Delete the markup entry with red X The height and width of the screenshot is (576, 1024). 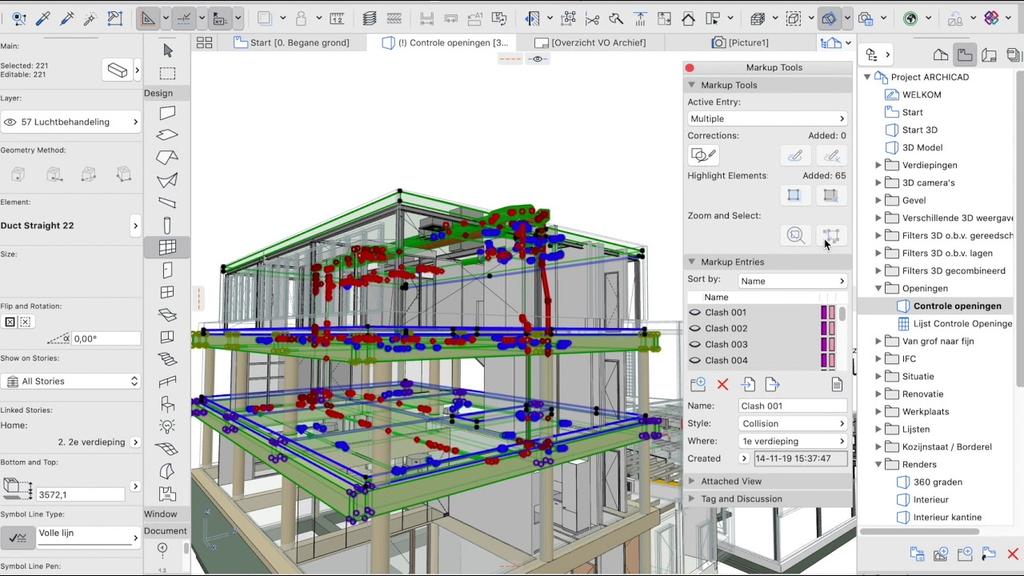722,384
